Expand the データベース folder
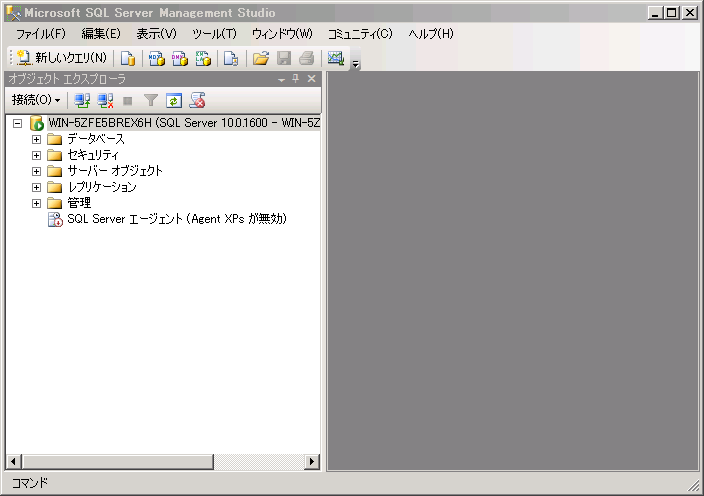 point(36,140)
